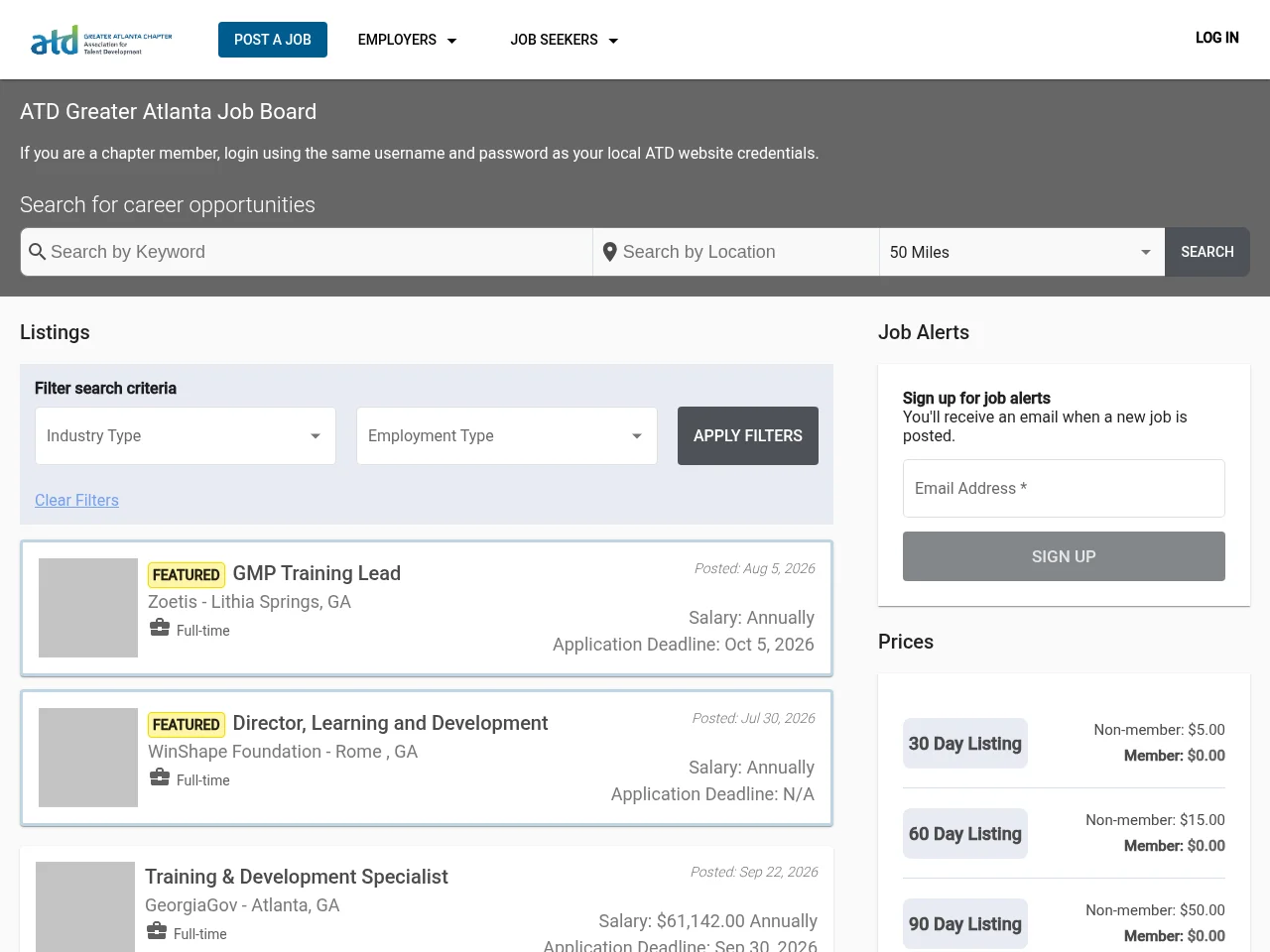This screenshot has height=952, width=1270.
Task: Open Training & Development Specialist listing
Action: (297, 877)
